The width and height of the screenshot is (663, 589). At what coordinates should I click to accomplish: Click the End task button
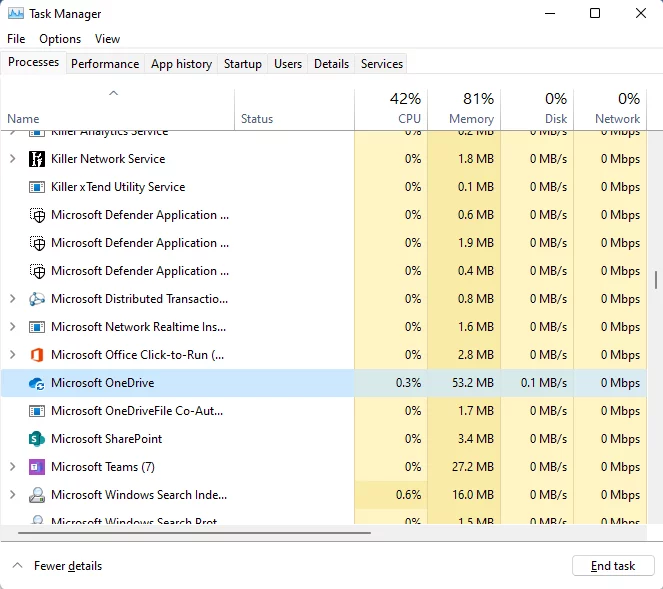(x=613, y=566)
